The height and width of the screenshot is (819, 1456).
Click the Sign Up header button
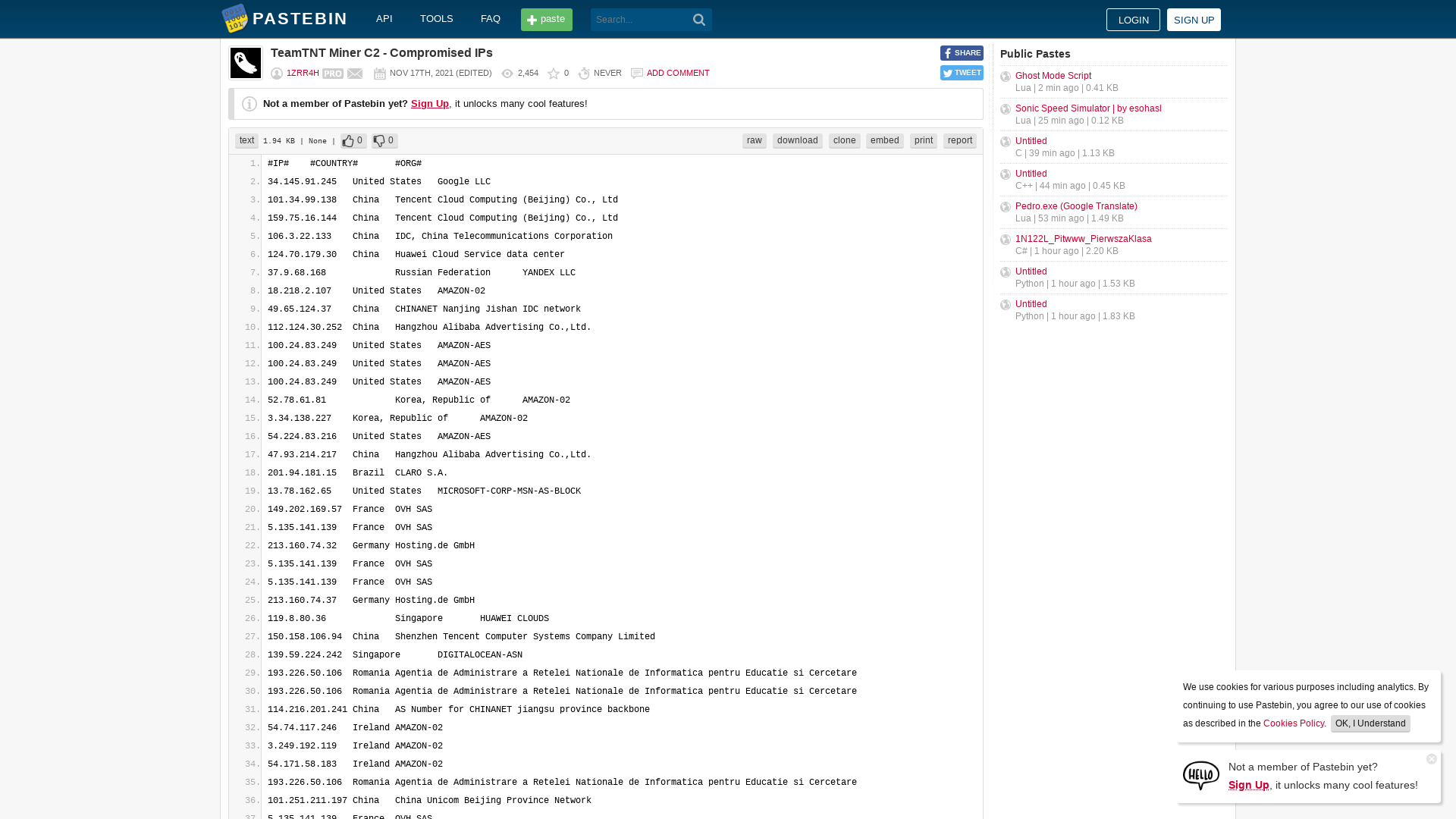click(1194, 20)
